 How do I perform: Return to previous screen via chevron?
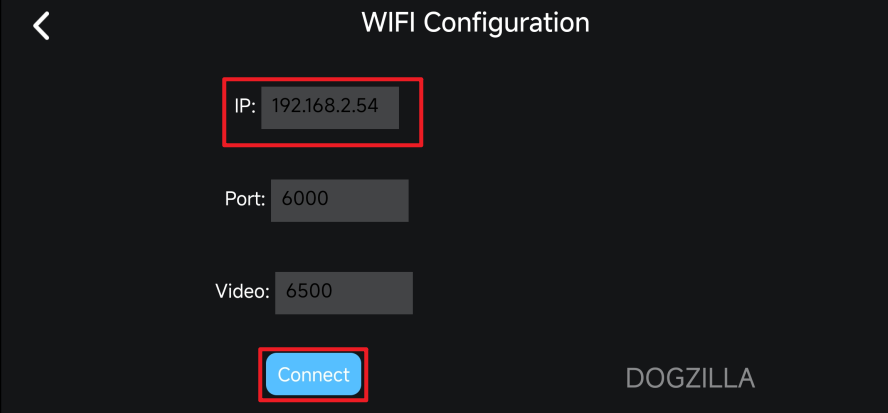41,26
